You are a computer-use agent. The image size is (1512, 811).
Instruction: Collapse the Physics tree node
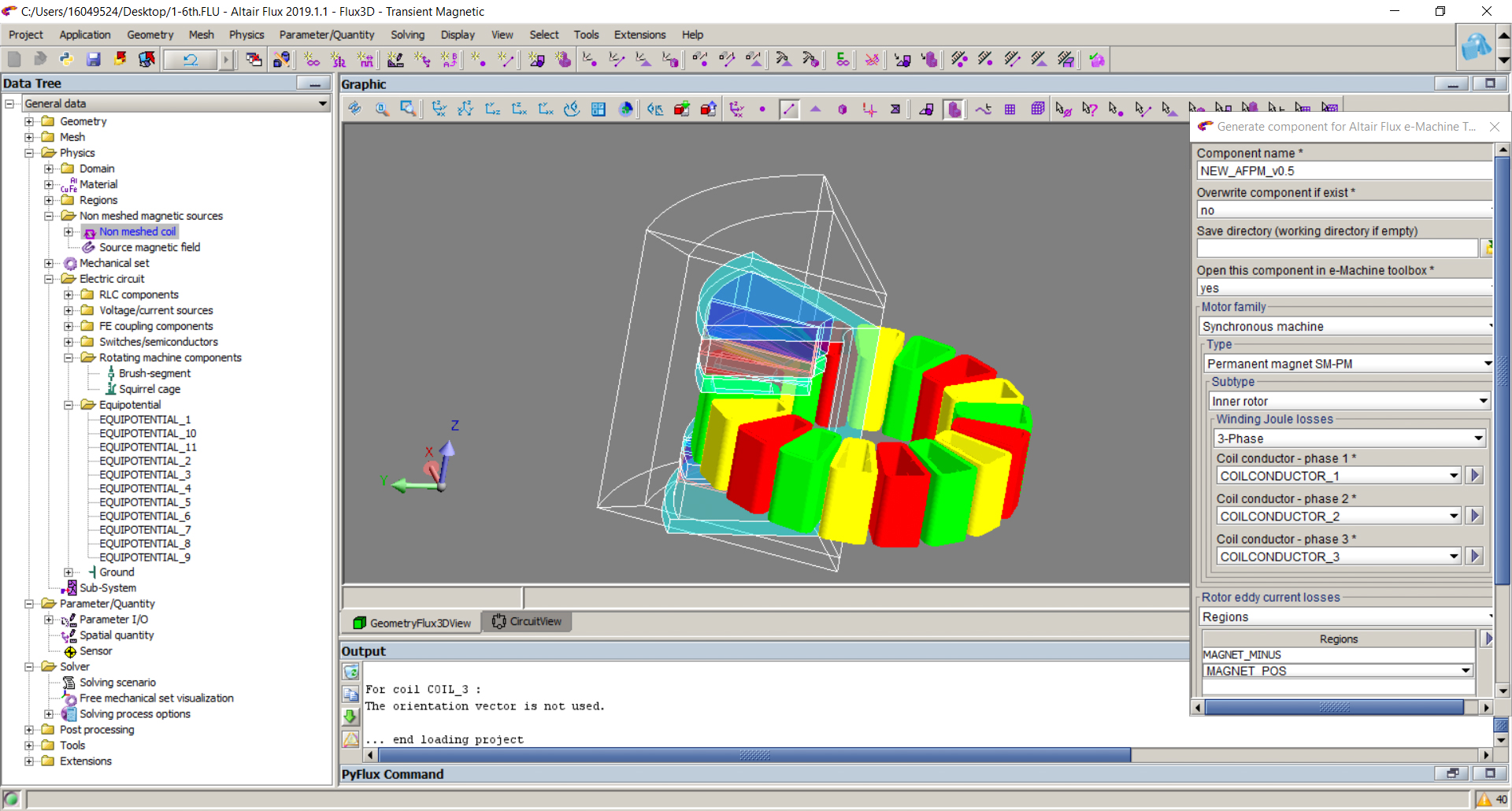coord(29,153)
